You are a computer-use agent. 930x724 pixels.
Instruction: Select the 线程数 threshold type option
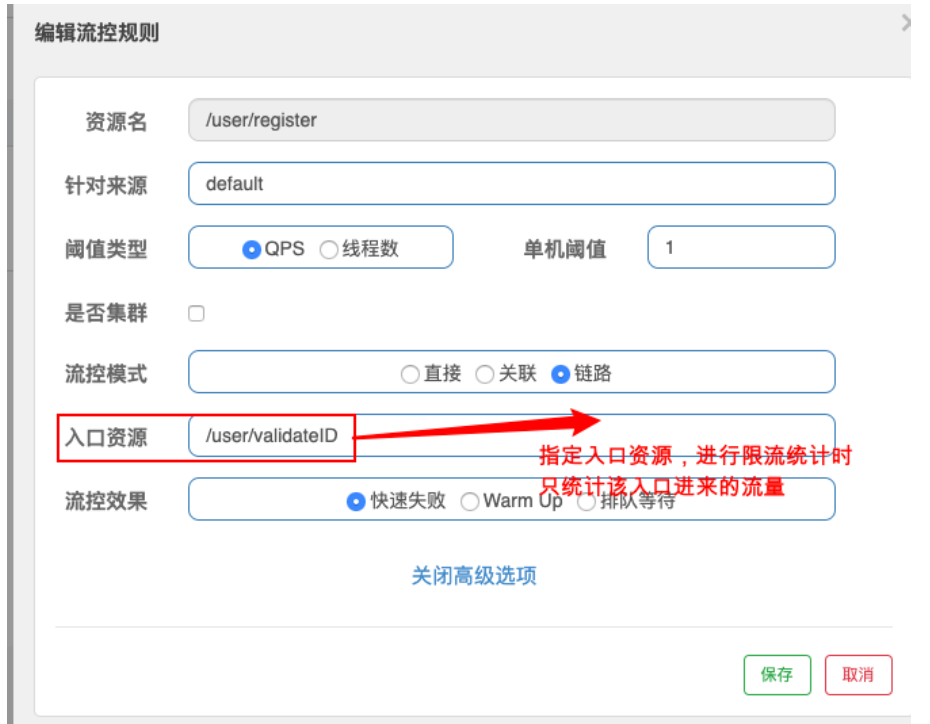[330, 248]
